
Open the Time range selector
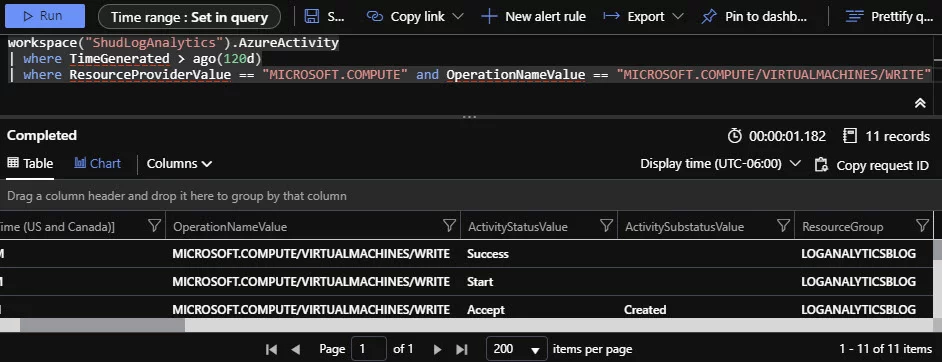(189, 17)
